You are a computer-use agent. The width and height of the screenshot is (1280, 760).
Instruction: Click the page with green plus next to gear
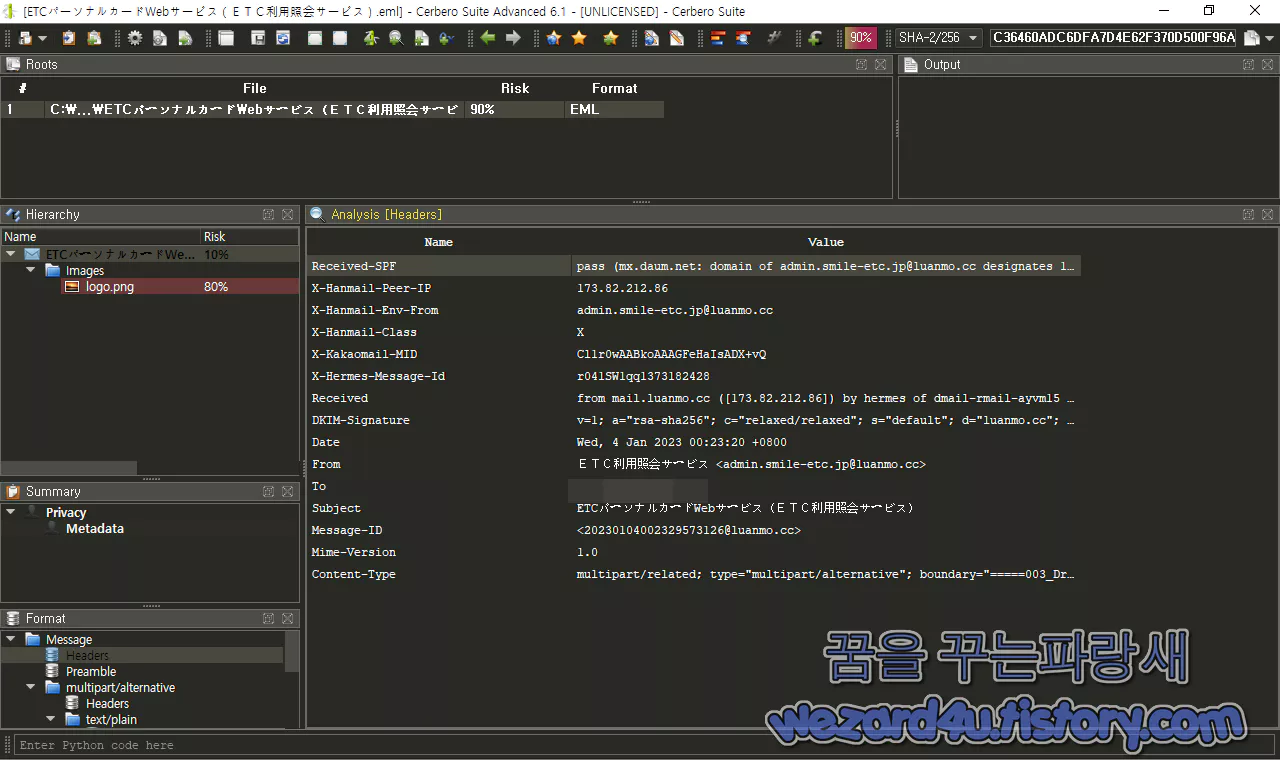tap(185, 38)
